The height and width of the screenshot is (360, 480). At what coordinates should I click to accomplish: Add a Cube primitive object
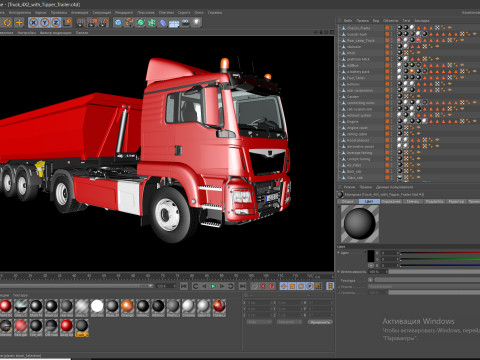[x=118, y=23]
